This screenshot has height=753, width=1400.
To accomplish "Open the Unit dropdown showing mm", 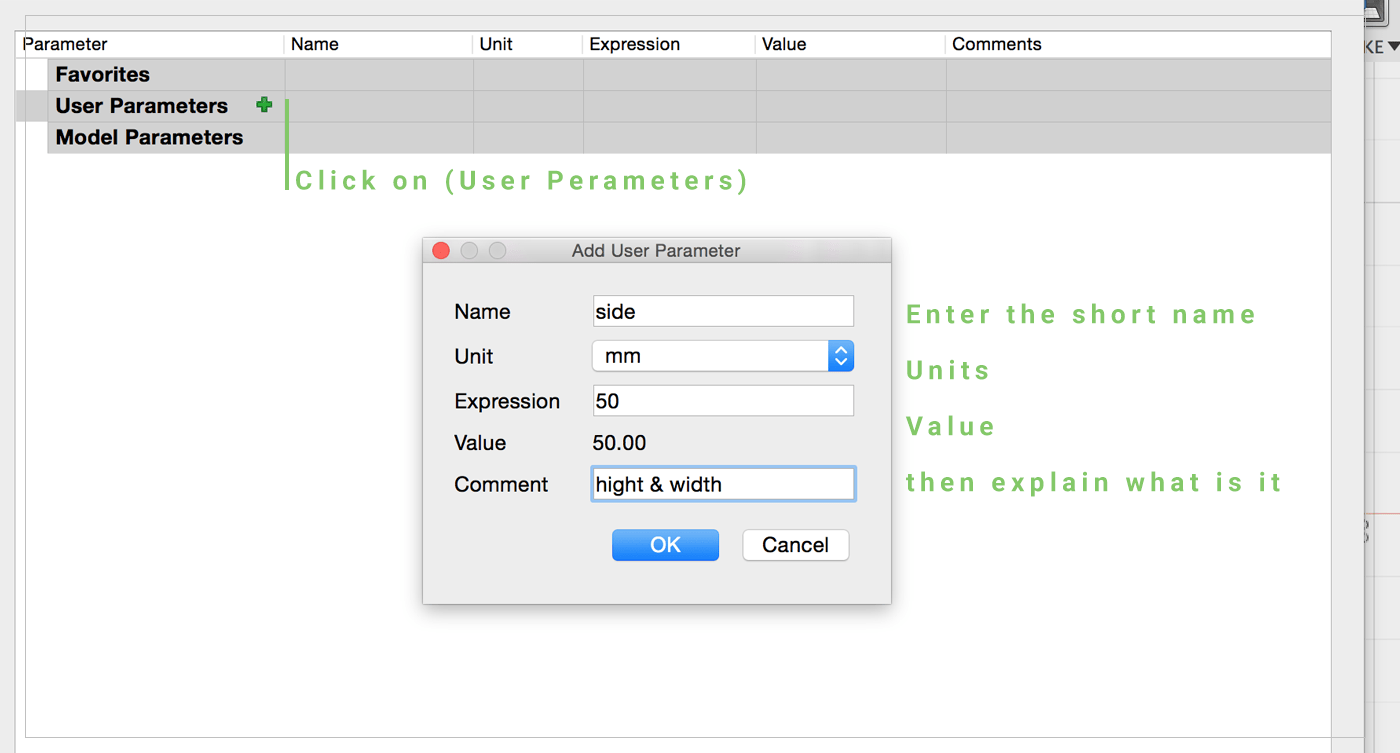I will point(723,356).
